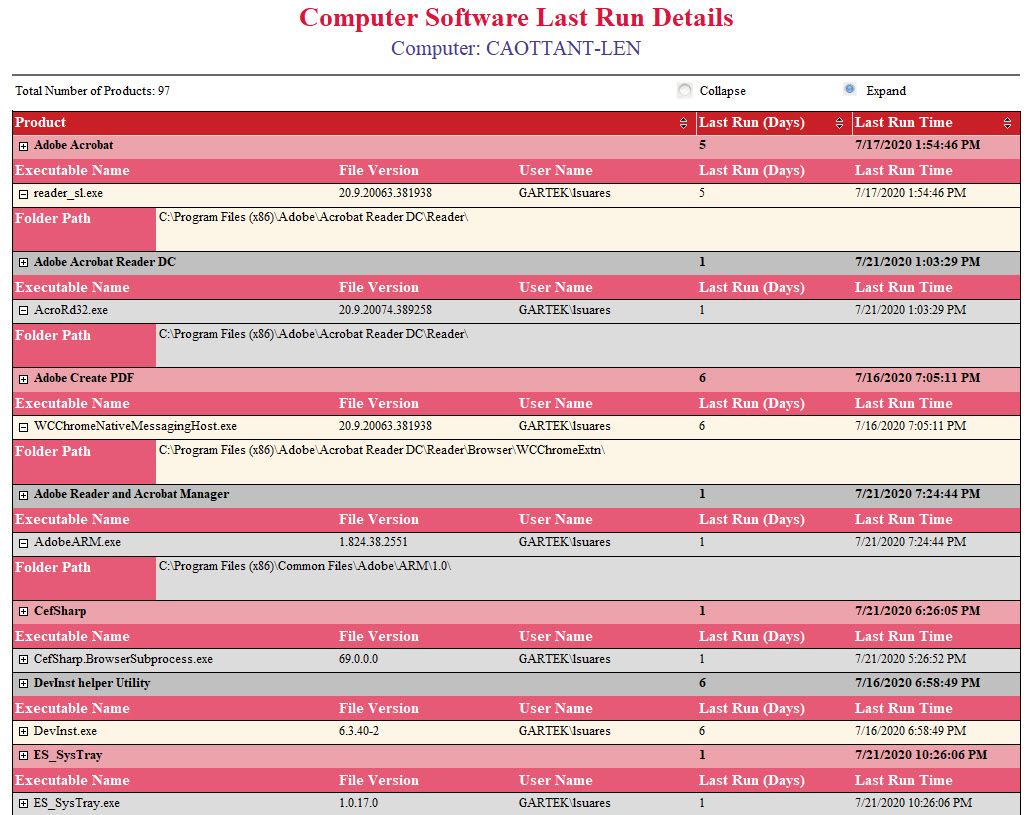Expand the DevInst helper Utility row

(23, 683)
